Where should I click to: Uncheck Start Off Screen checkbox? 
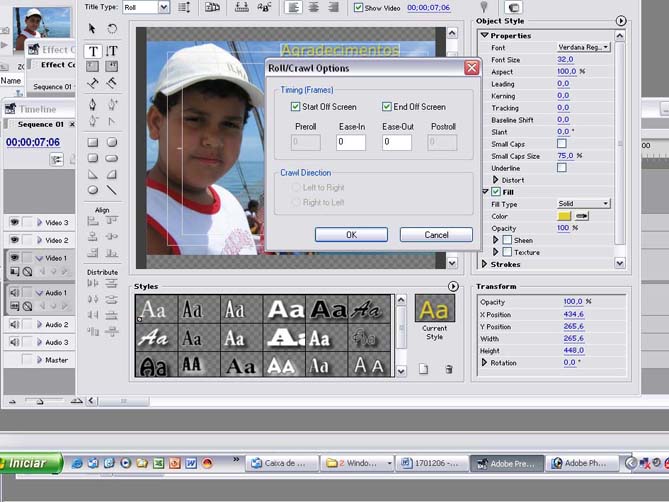click(x=296, y=107)
